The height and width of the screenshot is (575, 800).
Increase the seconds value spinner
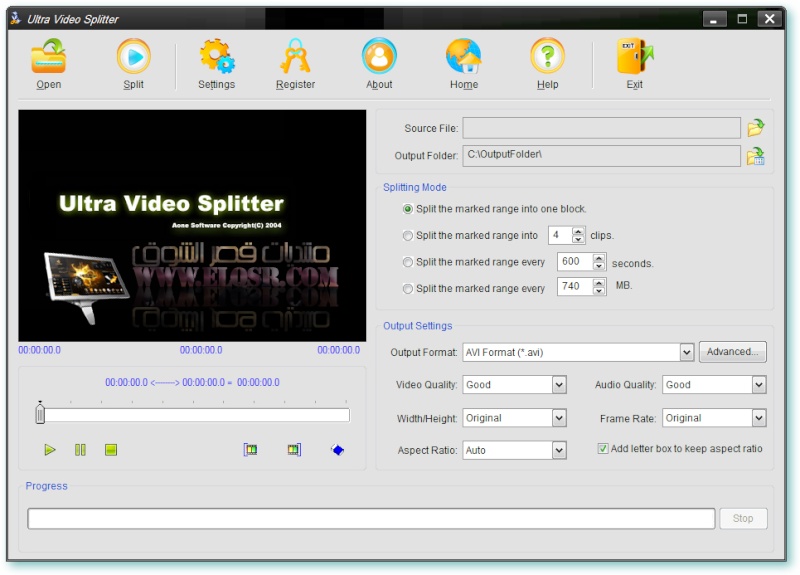(x=599, y=258)
